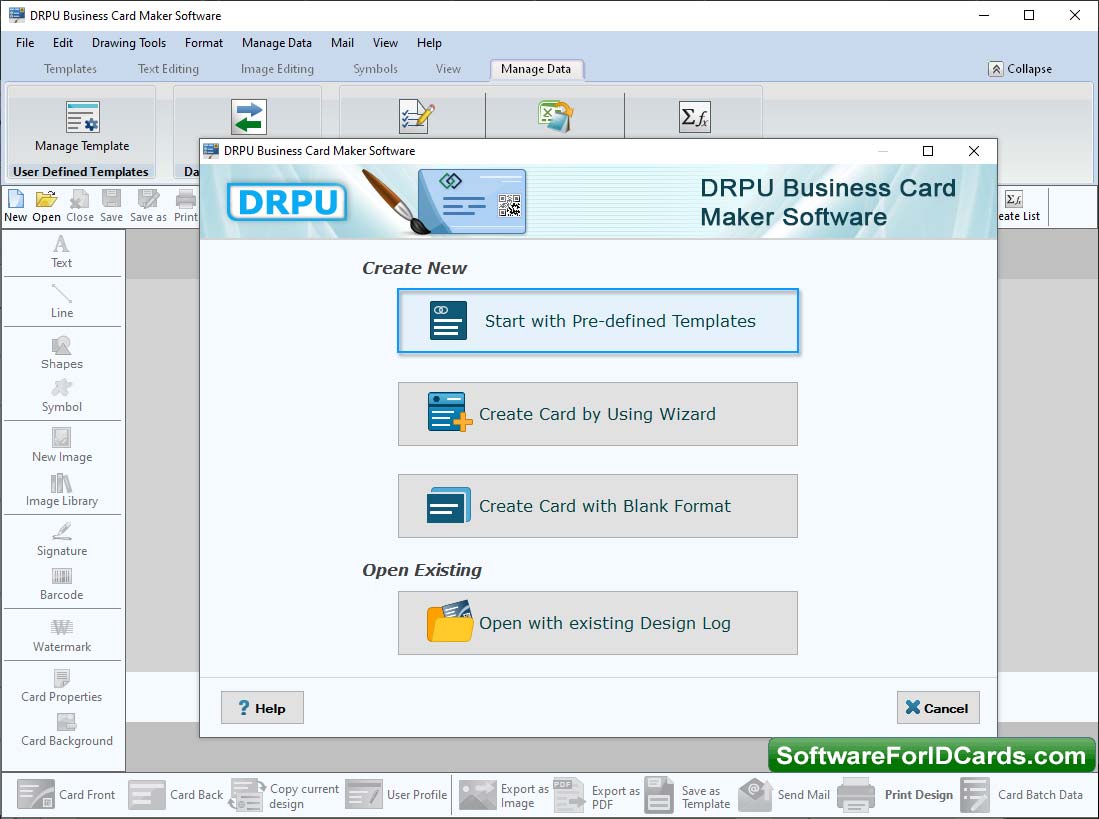The width and height of the screenshot is (1099, 819).
Task: Select the Barcode tool
Action: [62, 584]
